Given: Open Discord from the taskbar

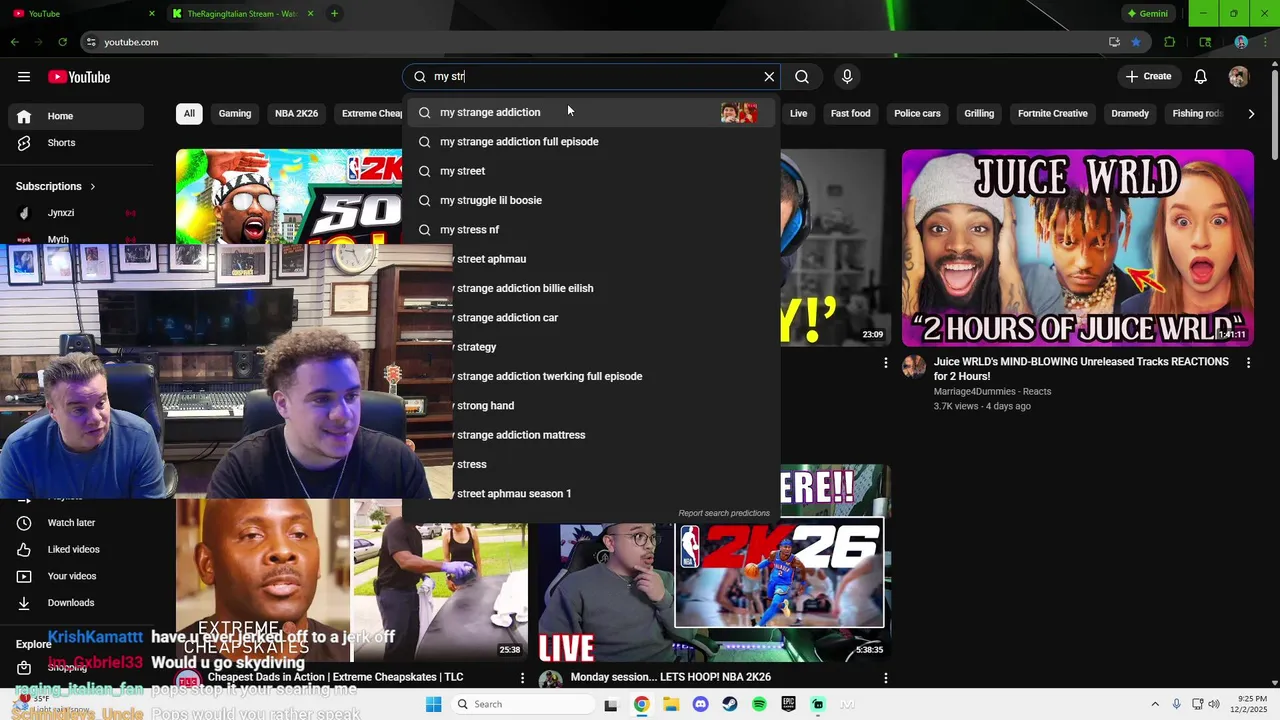Looking at the screenshot, I should click(x=700, y=704).
